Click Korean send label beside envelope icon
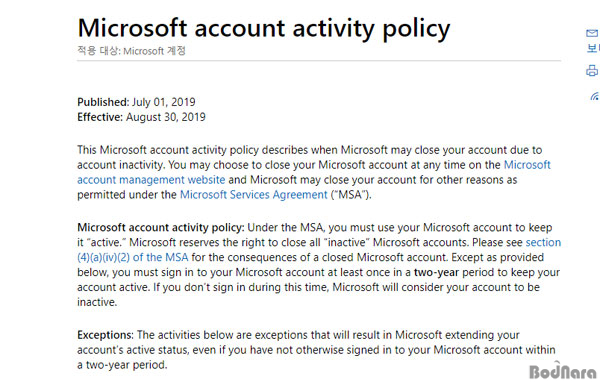Image resolution: width=600 pixels, height=382 pixels. [x=593, y=48]
